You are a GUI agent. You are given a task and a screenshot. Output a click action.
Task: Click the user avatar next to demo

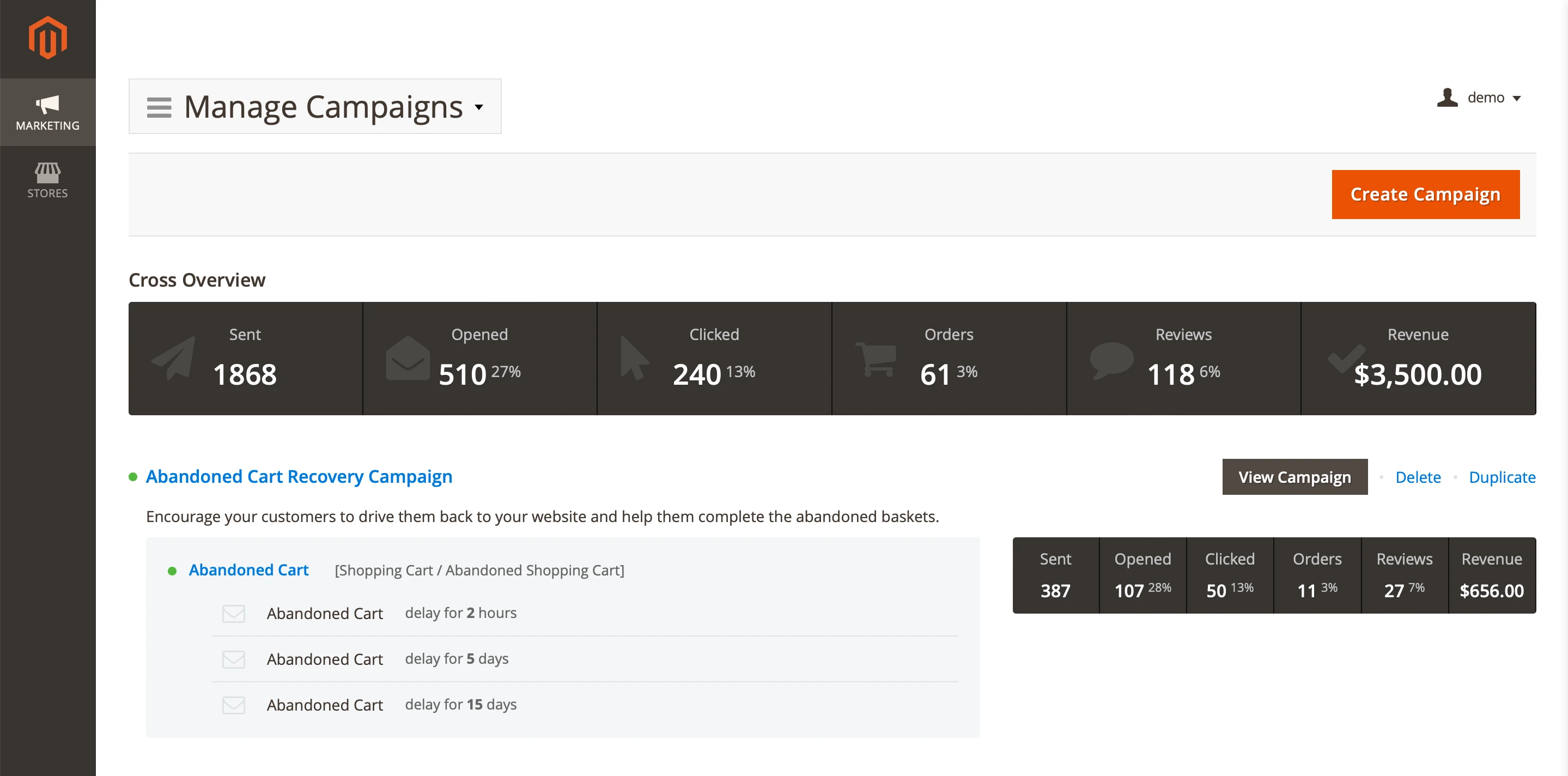pyautogui.click(x=1447, y=97)
